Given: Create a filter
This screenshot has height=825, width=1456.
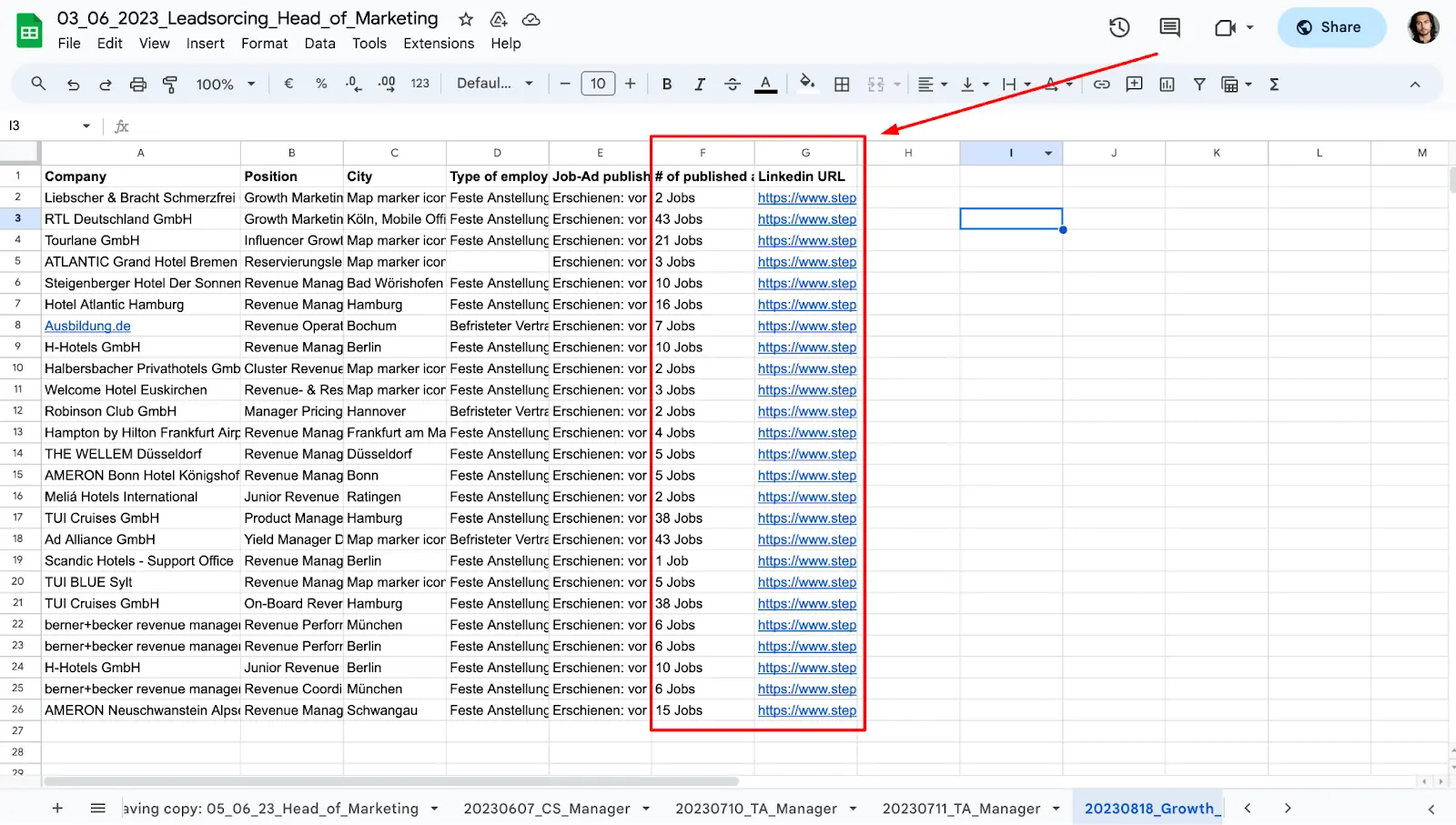Looking at the screenshot, I should [1199, 84].
